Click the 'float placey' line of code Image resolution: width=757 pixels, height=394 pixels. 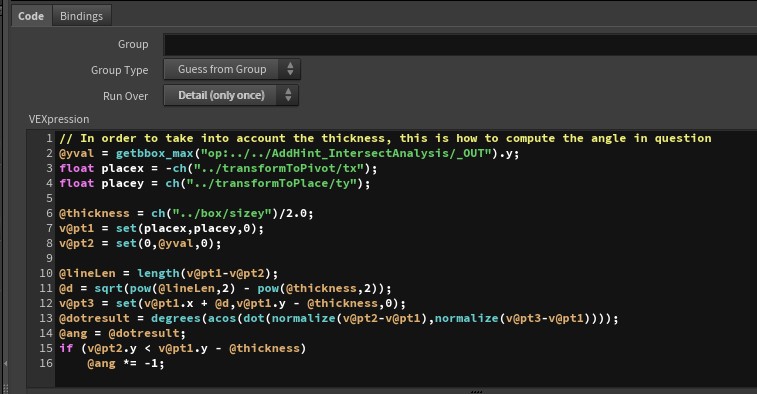[215, 183]
